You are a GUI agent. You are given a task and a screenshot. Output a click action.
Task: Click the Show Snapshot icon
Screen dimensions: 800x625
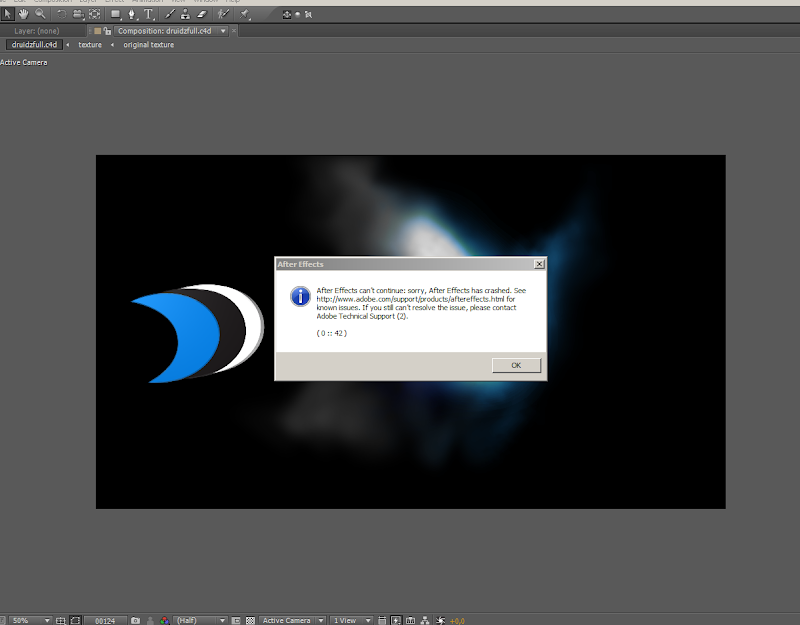150,620
